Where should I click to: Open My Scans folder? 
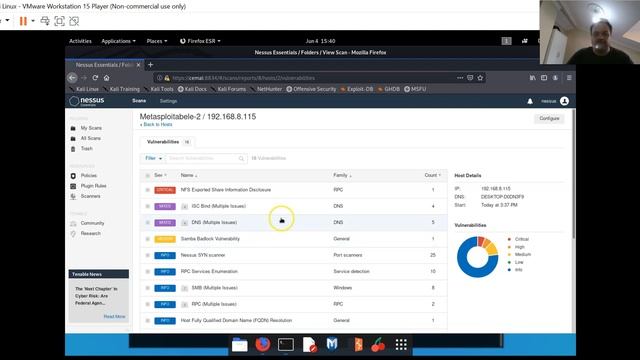pyautogui.click(x=91, y=128)
